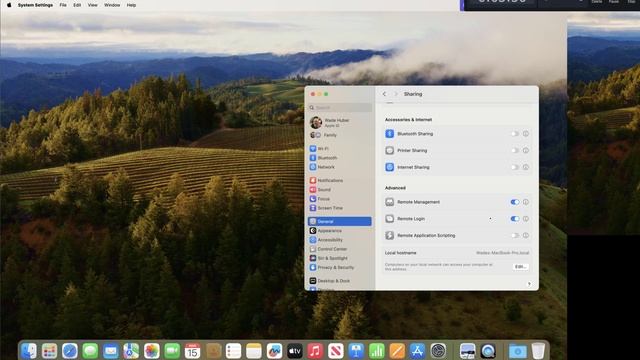Select Focus in the sidebar
Screen dimensions: 640x360
click(340, 199)
